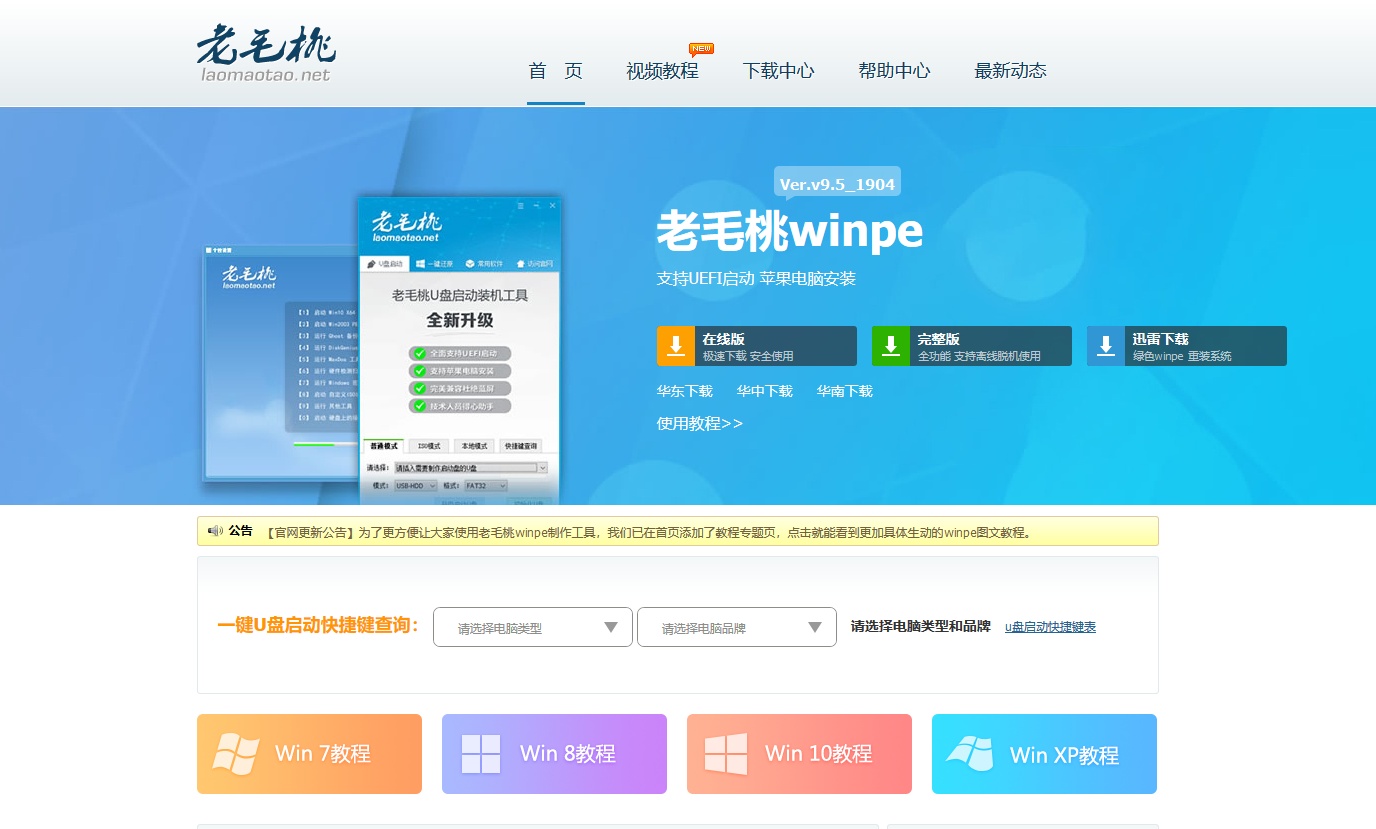Click the Windows 8 logo icon
Image resolution: width=1376 pixels, height=829 pixels.
(x=481, y=754)
